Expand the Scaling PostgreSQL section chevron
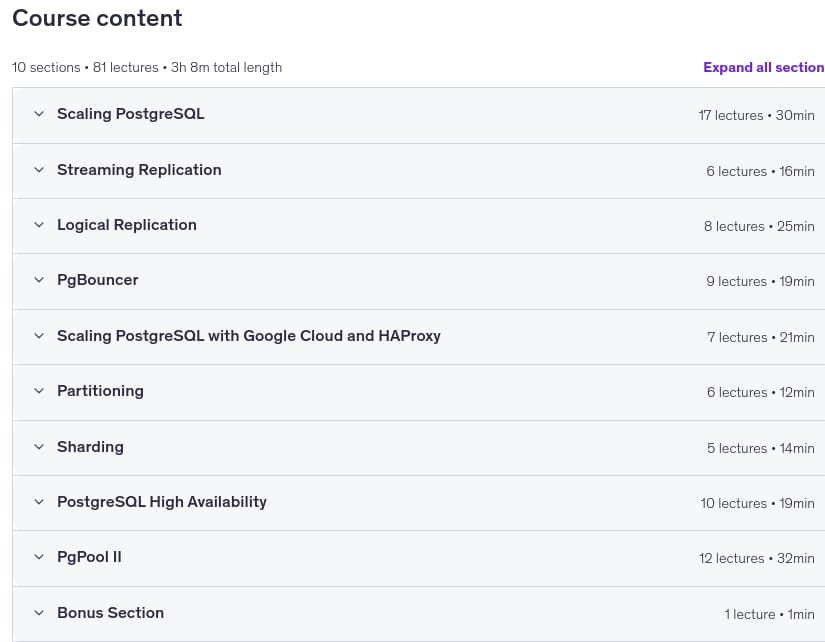Image resolution: width=825 pixels, height=642 pixels. pos(39,114)
